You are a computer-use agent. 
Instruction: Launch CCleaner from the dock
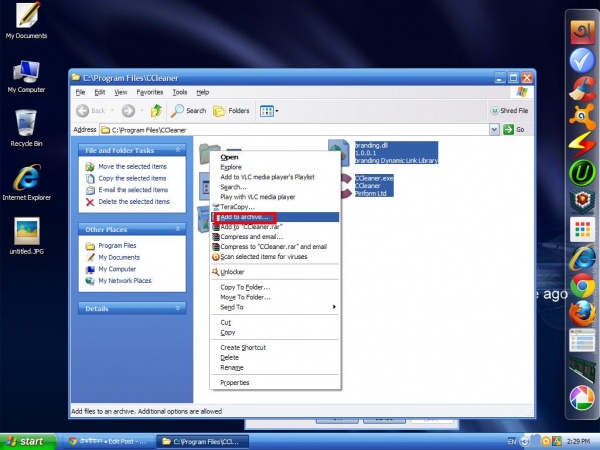click(x=582, y=88)
